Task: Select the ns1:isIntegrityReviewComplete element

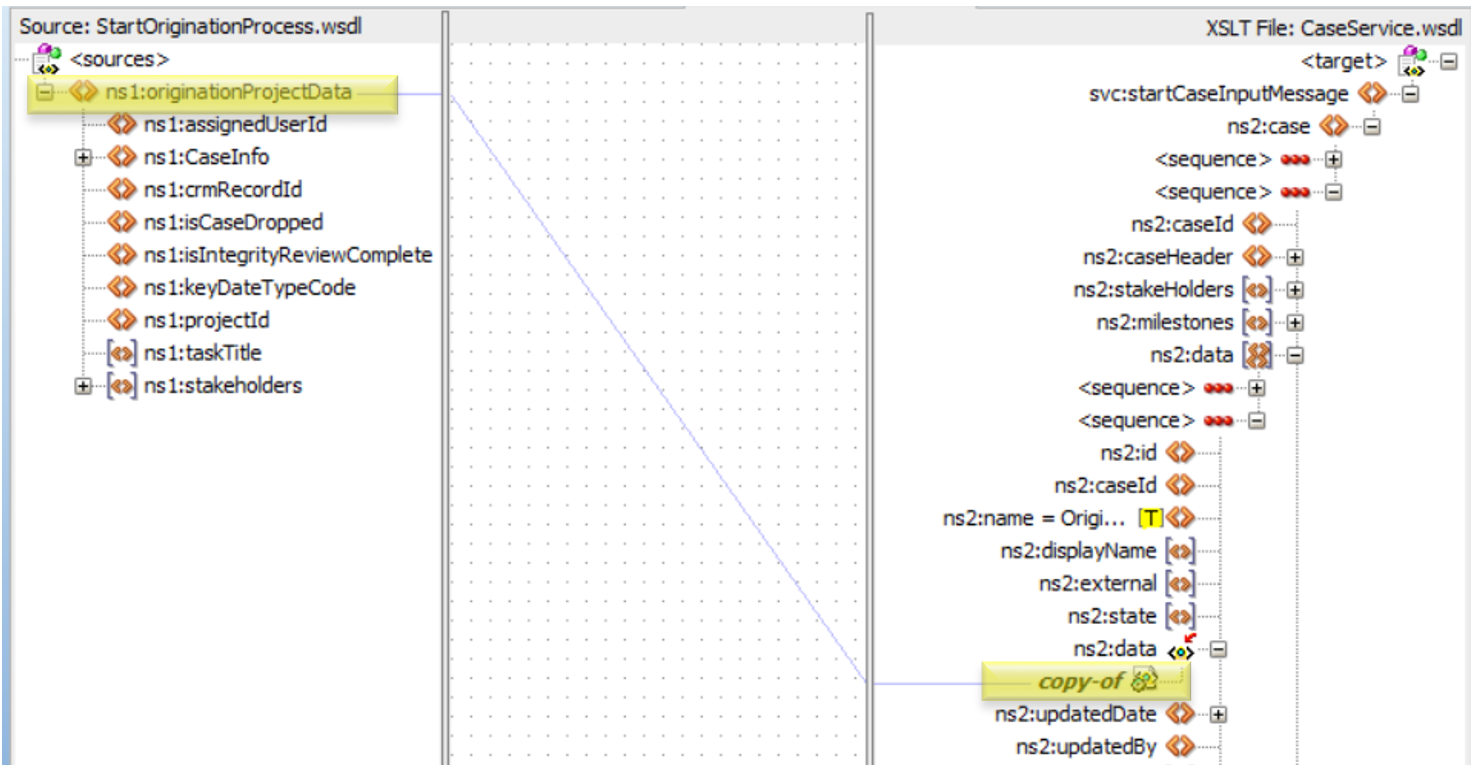Action: point(288,255)
